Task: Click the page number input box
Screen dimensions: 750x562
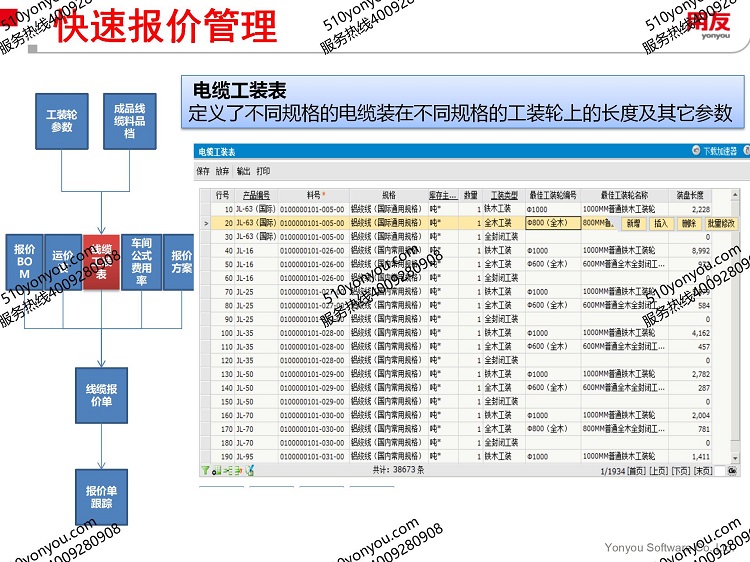Action: pyautogui.click(x=719, y=470)
